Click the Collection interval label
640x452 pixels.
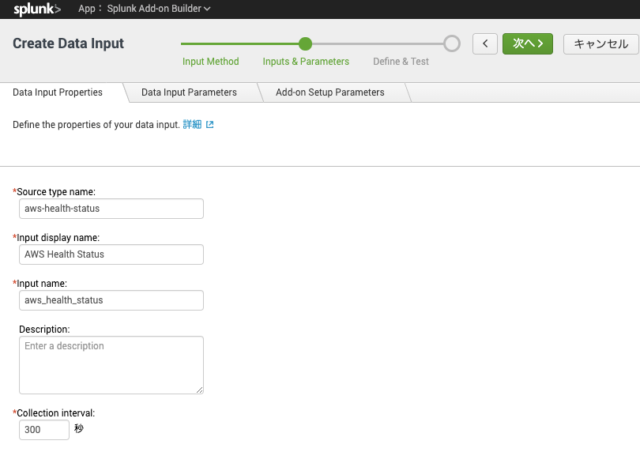coord(54,413)
